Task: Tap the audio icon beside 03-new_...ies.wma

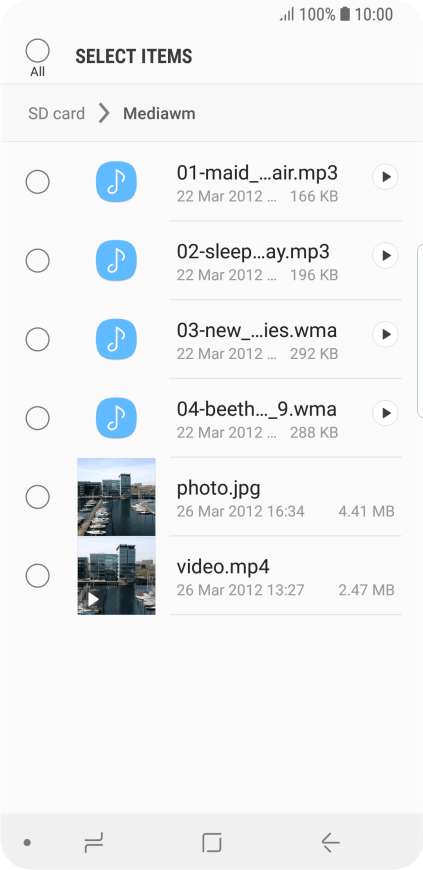Action: (116, 339)
